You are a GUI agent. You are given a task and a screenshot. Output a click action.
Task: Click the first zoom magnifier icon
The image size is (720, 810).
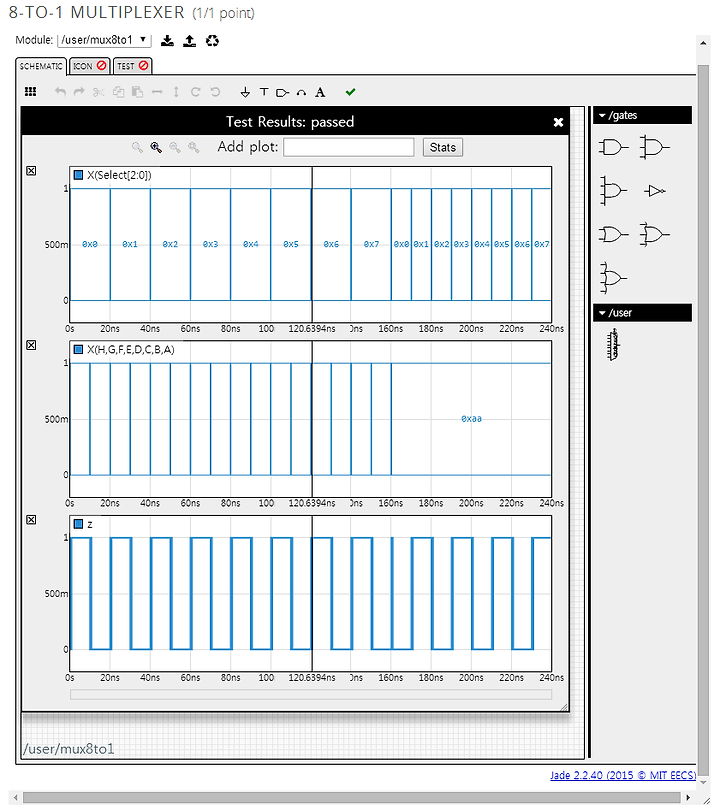tap(137, 147)
